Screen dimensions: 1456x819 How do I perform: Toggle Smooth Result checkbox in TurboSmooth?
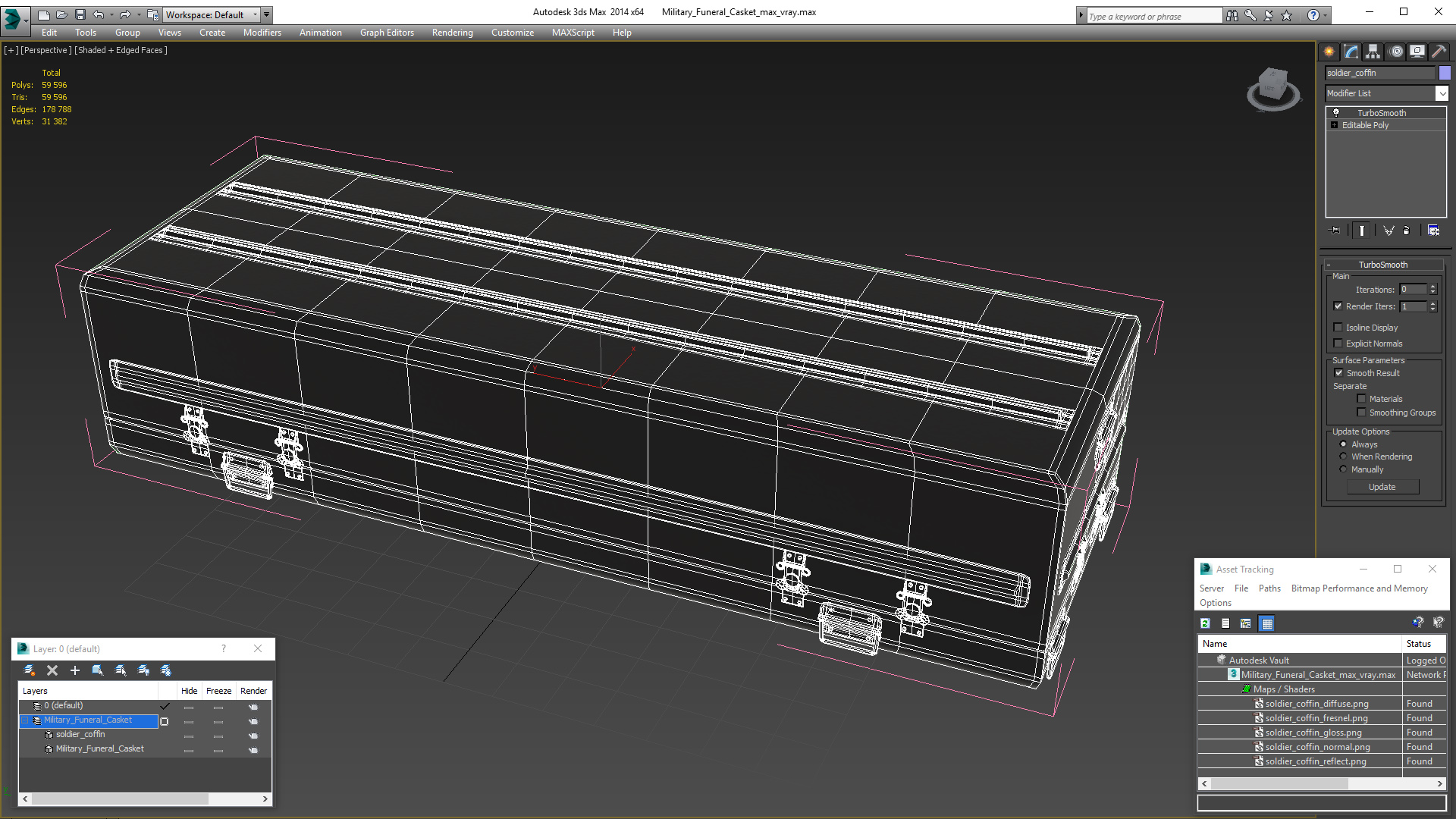[1338, 372]
